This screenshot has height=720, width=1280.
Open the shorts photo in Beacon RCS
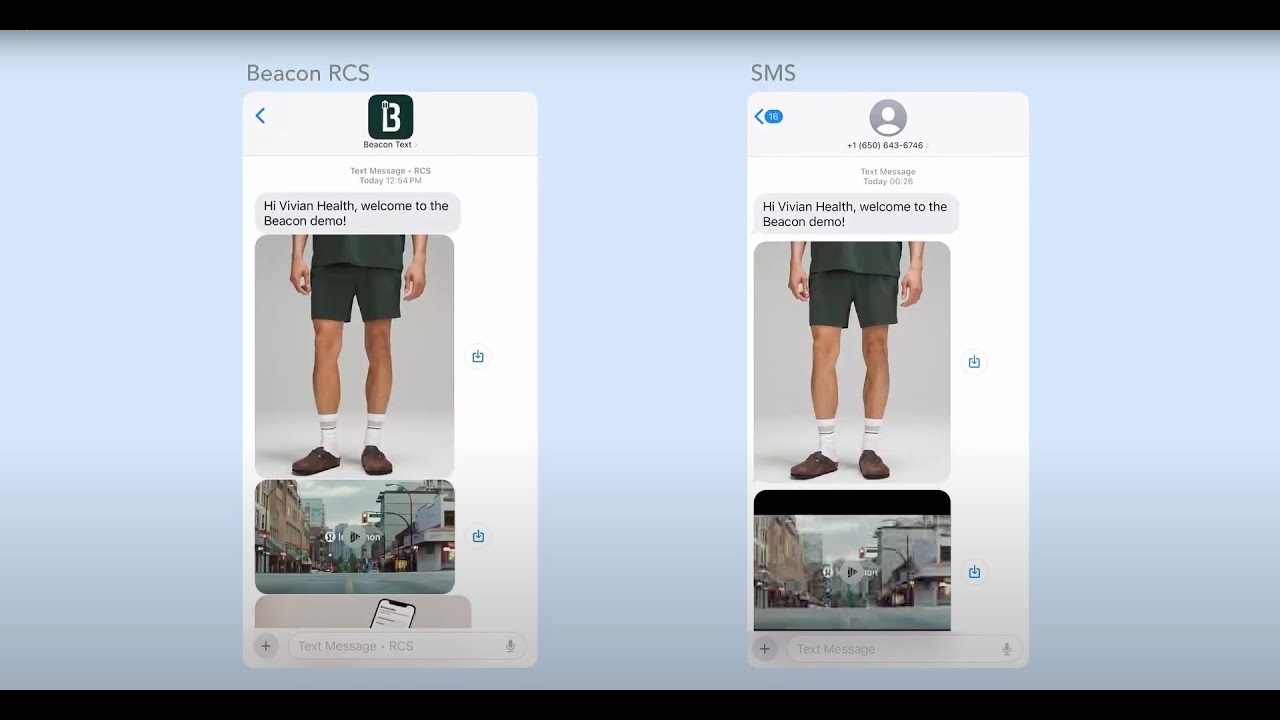point(354,356)
